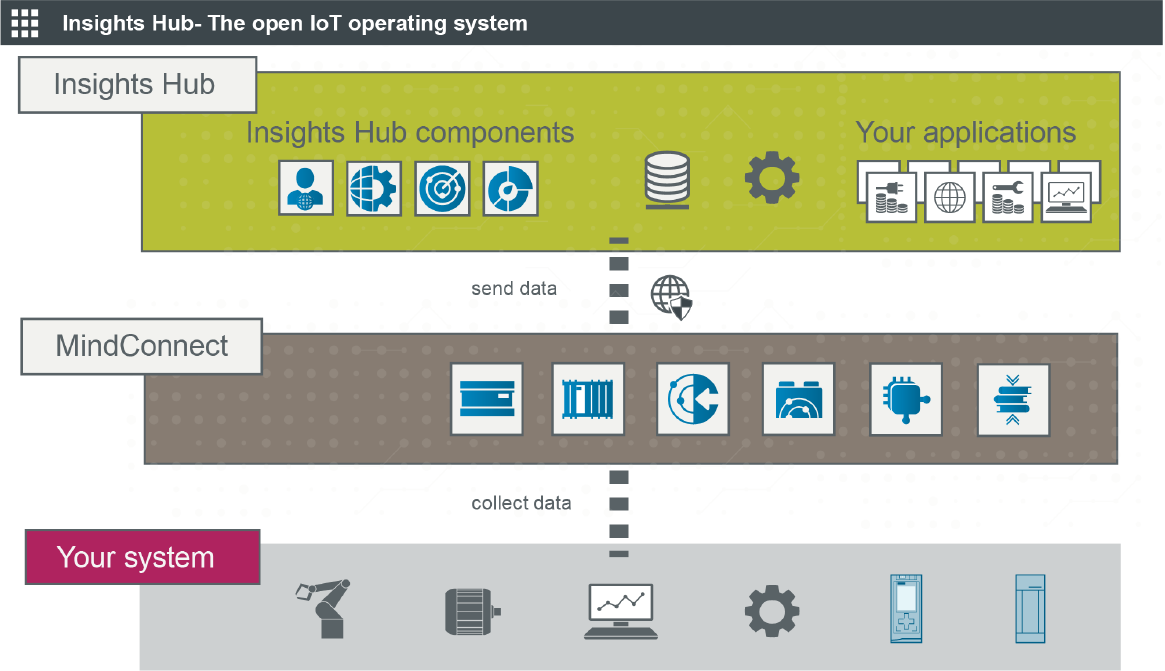This screenshot has width=1165, height=671.
Task: Open the laptop chart application icon
Action: tap(1066, 197)
